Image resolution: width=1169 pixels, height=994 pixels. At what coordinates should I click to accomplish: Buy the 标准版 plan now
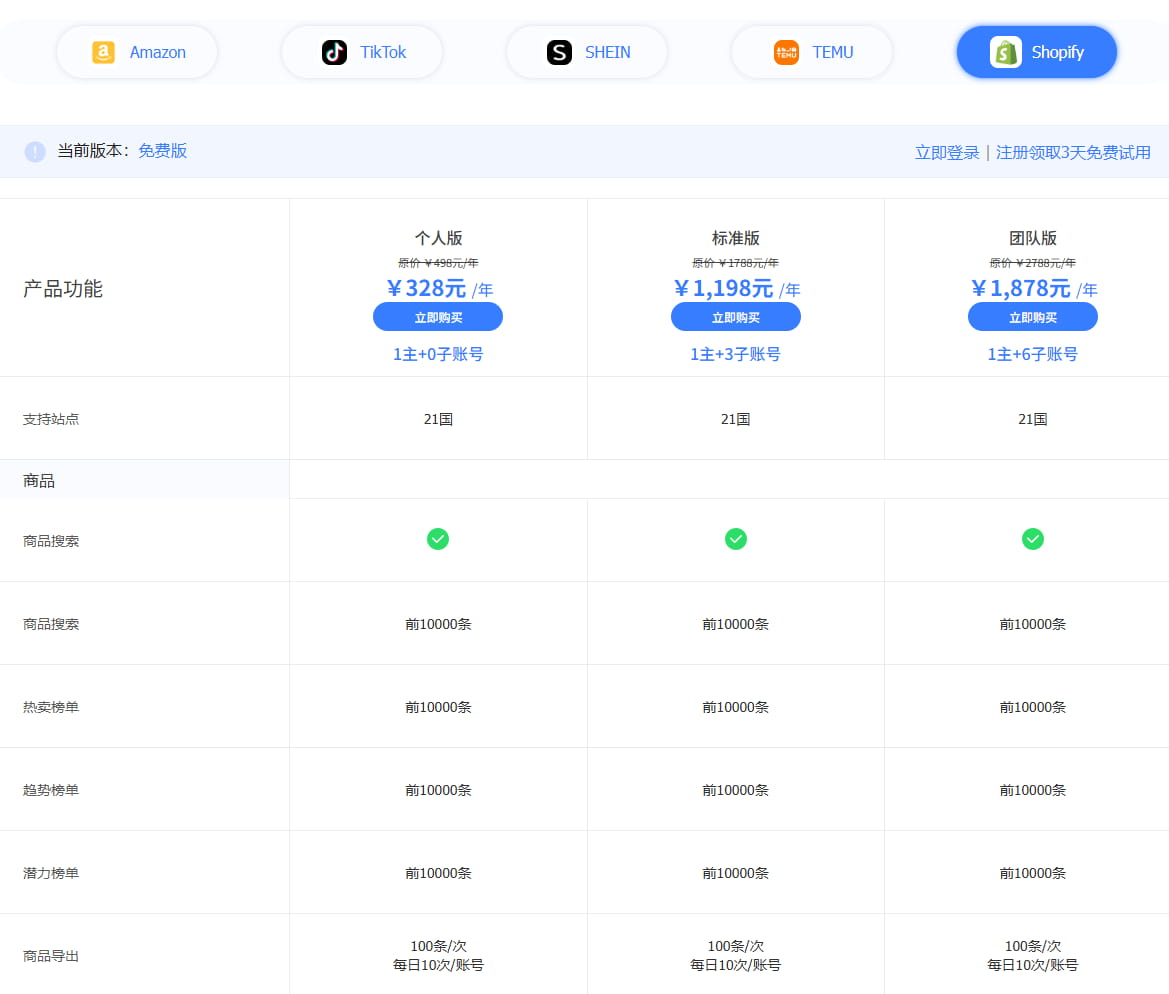[735, 317]
